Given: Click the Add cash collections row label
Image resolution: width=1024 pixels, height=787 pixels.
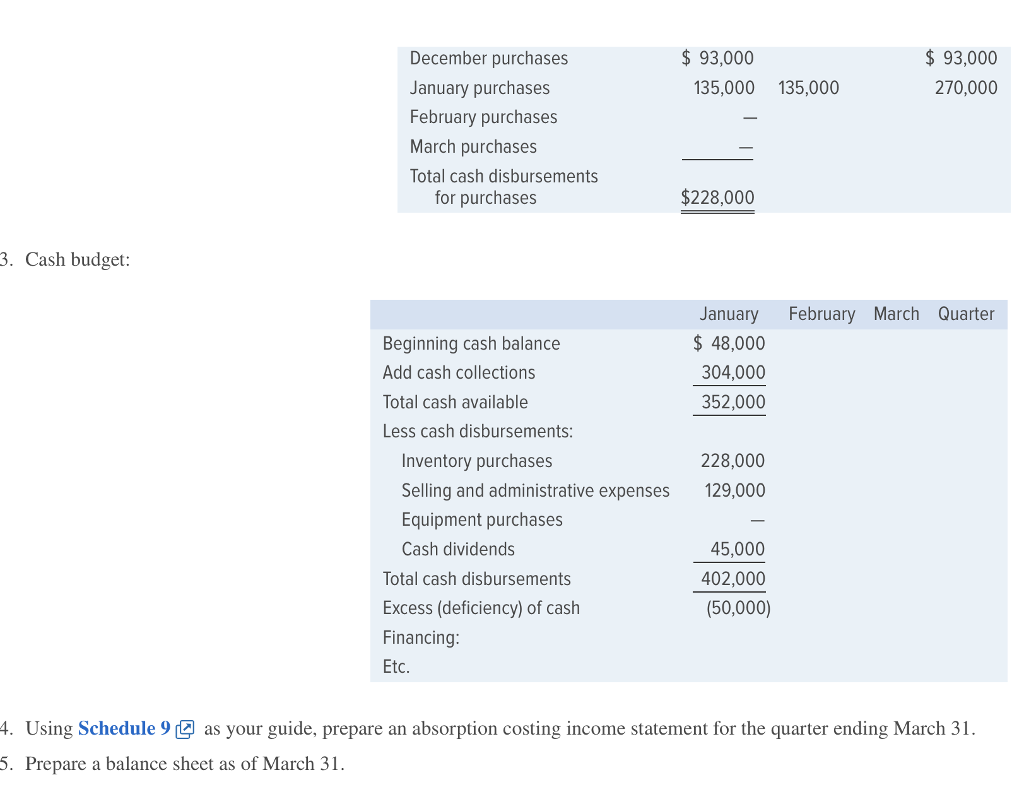Looking at the screenshot, I should tap(459, 373).
